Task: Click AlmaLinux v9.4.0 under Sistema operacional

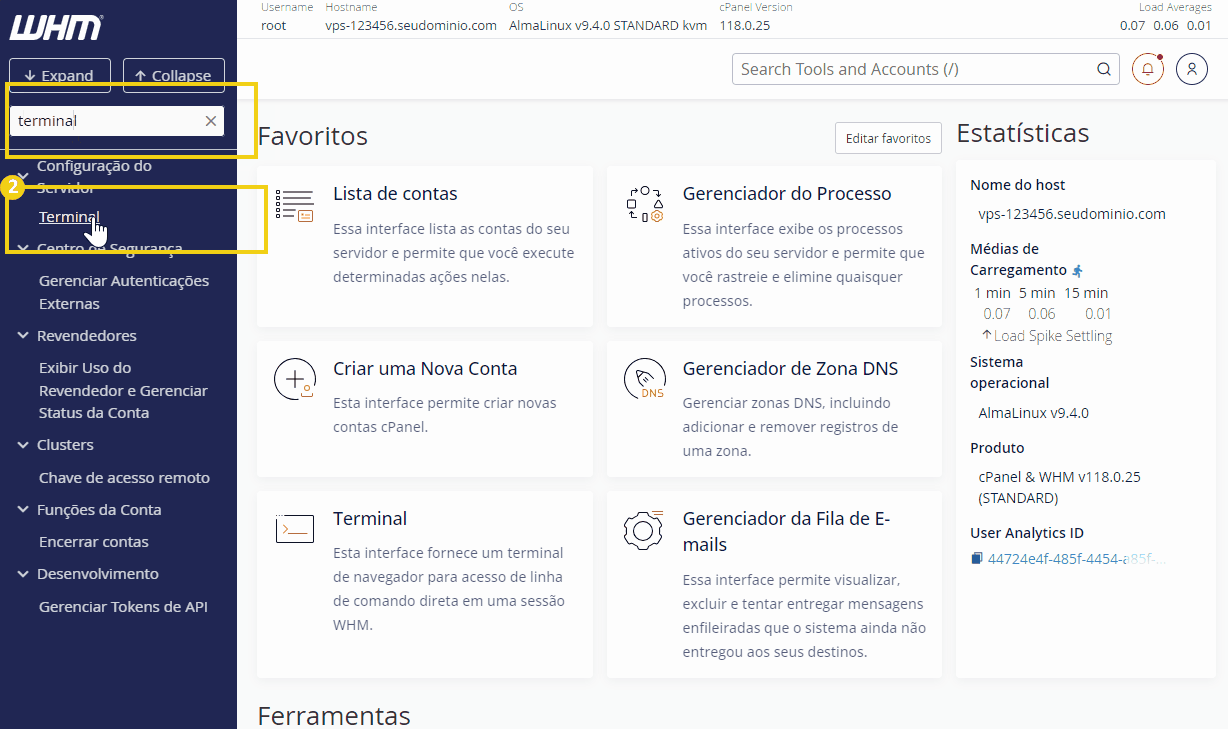Action: click(1034, 412)
